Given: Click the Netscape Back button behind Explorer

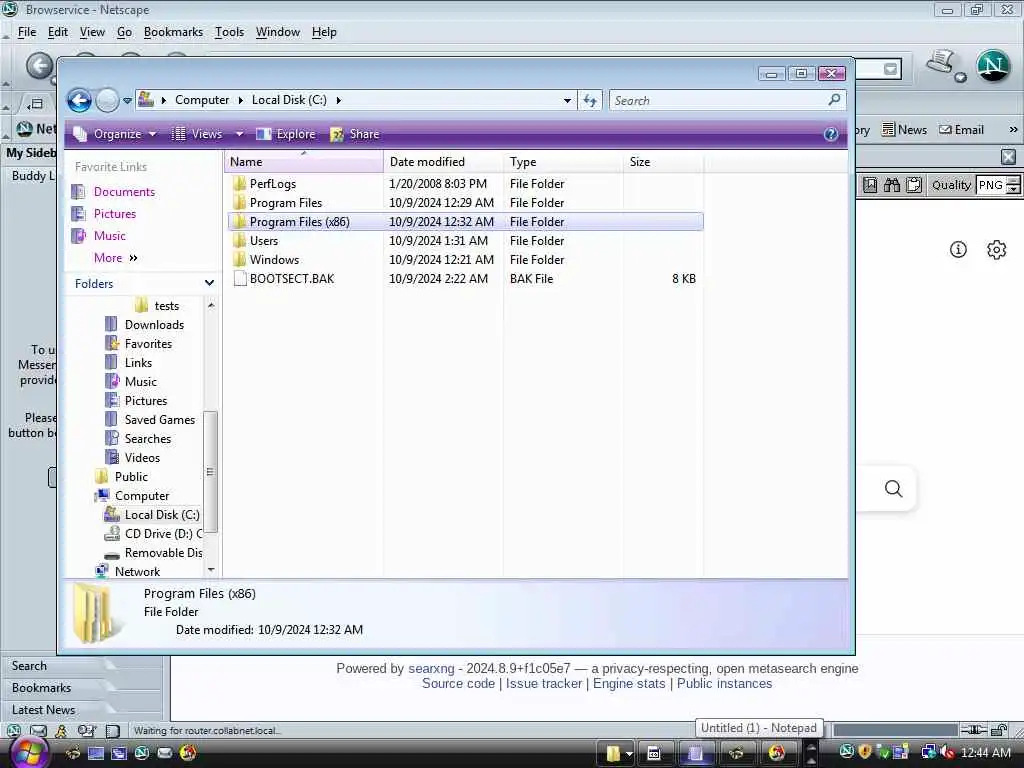Looking at the screenshot, I should 39,66.
